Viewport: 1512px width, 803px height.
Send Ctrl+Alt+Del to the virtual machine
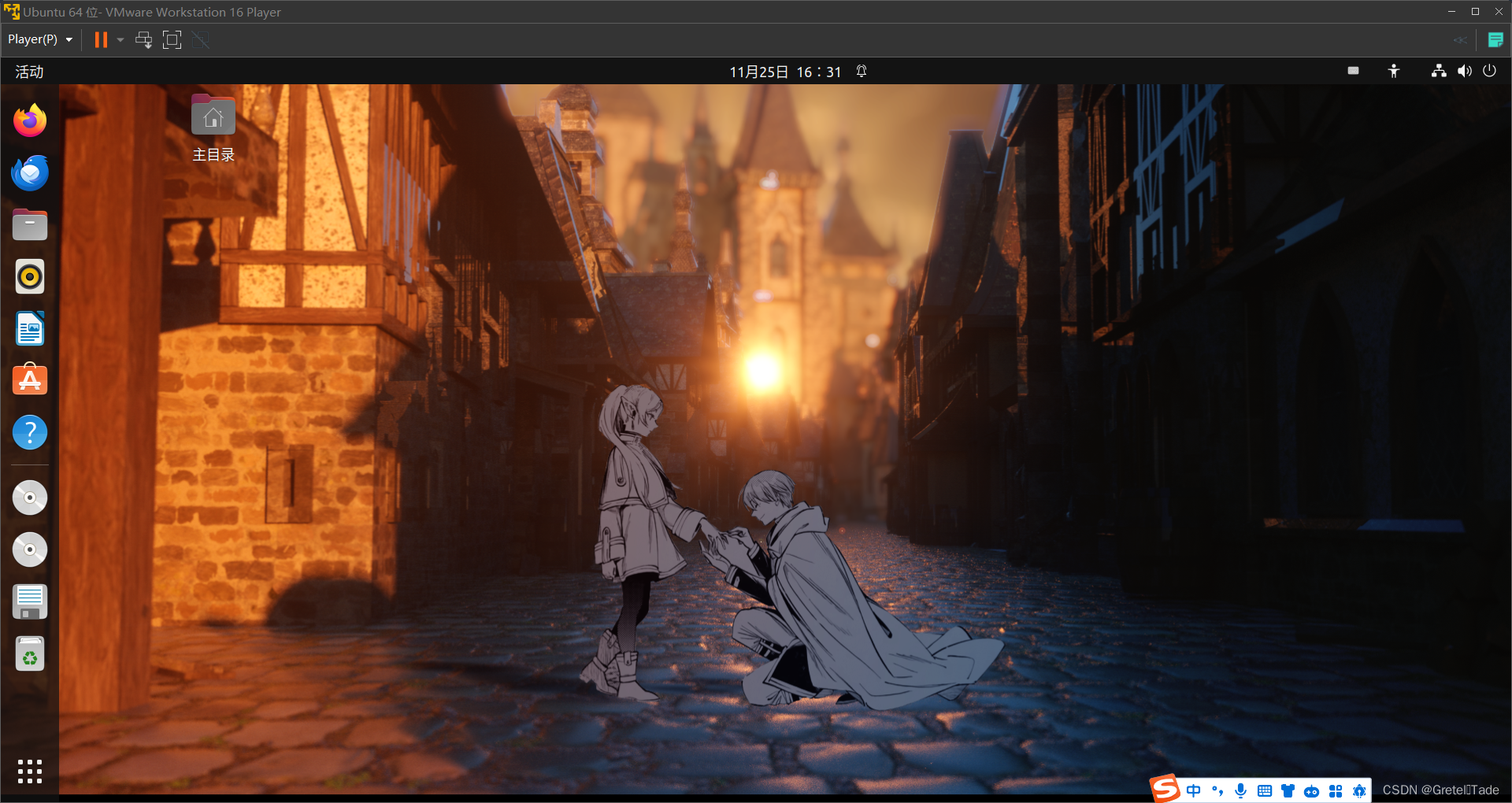click(143, 40)
